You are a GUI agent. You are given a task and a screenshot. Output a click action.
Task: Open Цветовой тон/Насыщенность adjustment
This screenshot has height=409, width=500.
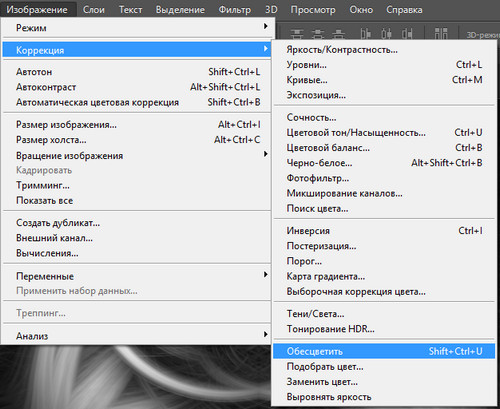point(384,133)
